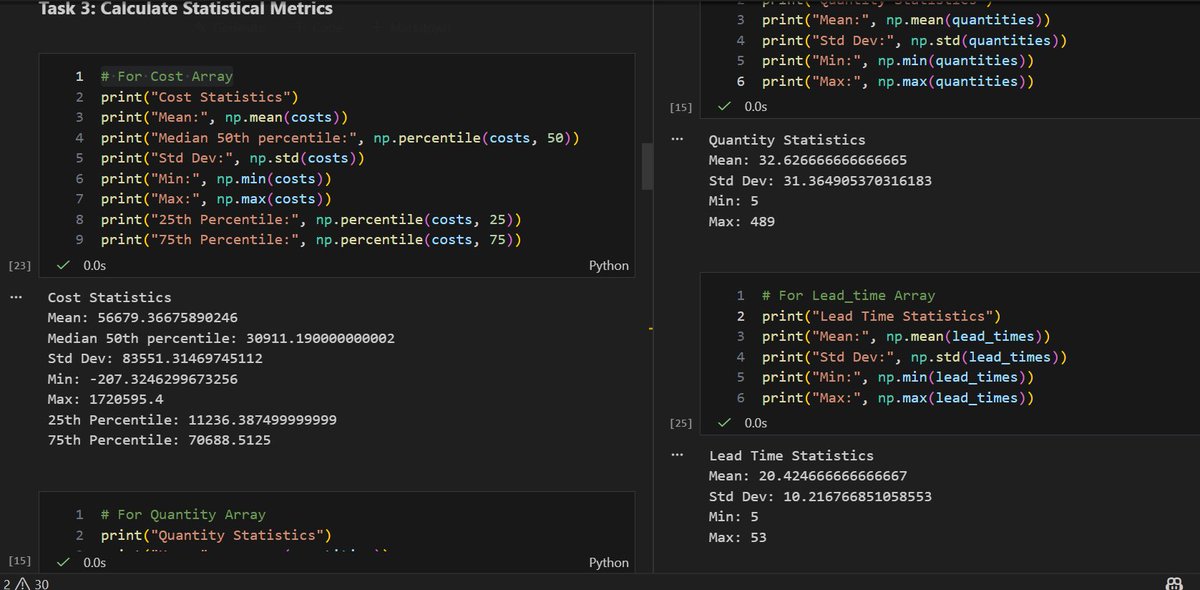Open more actions beside Cost Statistics output
The height and width of the screenshot is (590, 1200).
point(14,297)
